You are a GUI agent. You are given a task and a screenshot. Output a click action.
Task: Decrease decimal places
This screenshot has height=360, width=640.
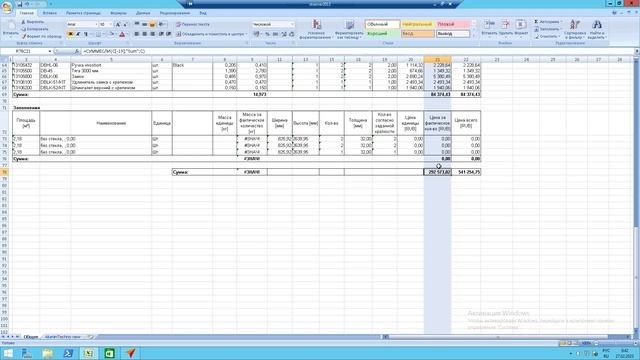click(x=291, y=34)
